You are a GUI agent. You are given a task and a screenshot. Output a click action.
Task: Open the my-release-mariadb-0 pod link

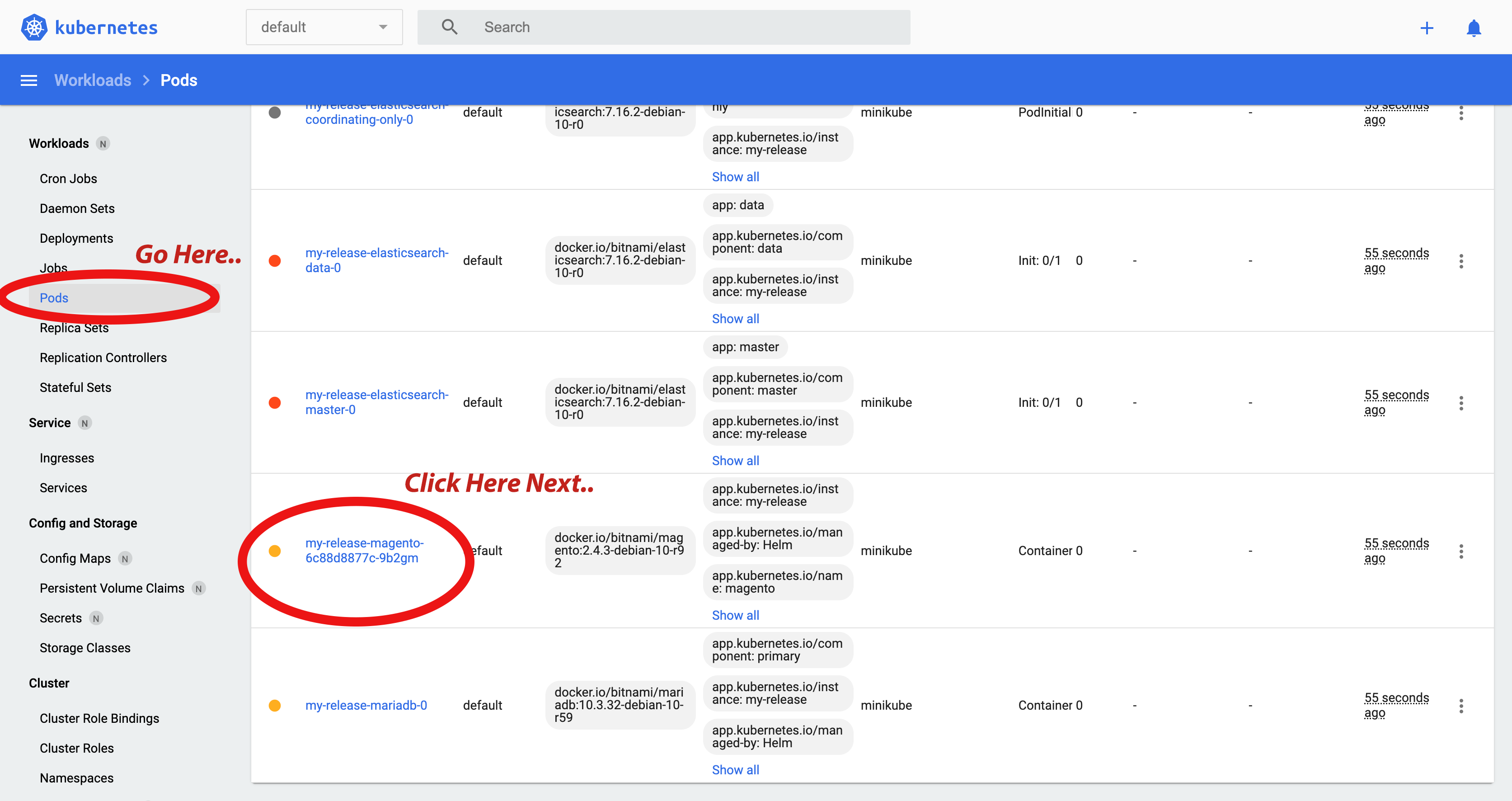(366, 705)
